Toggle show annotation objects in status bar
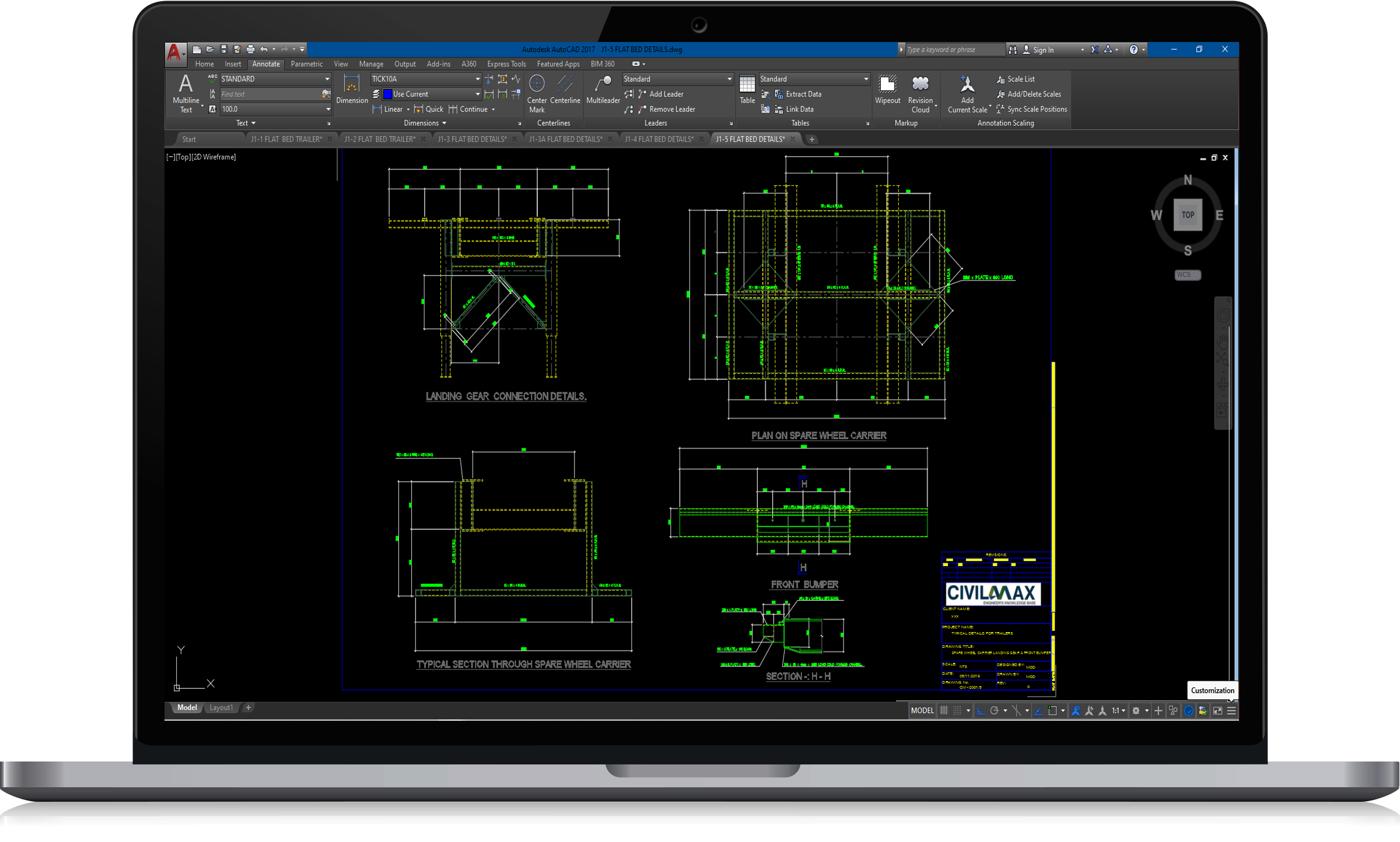The image size is (1400, 842). pos(1076,710)
